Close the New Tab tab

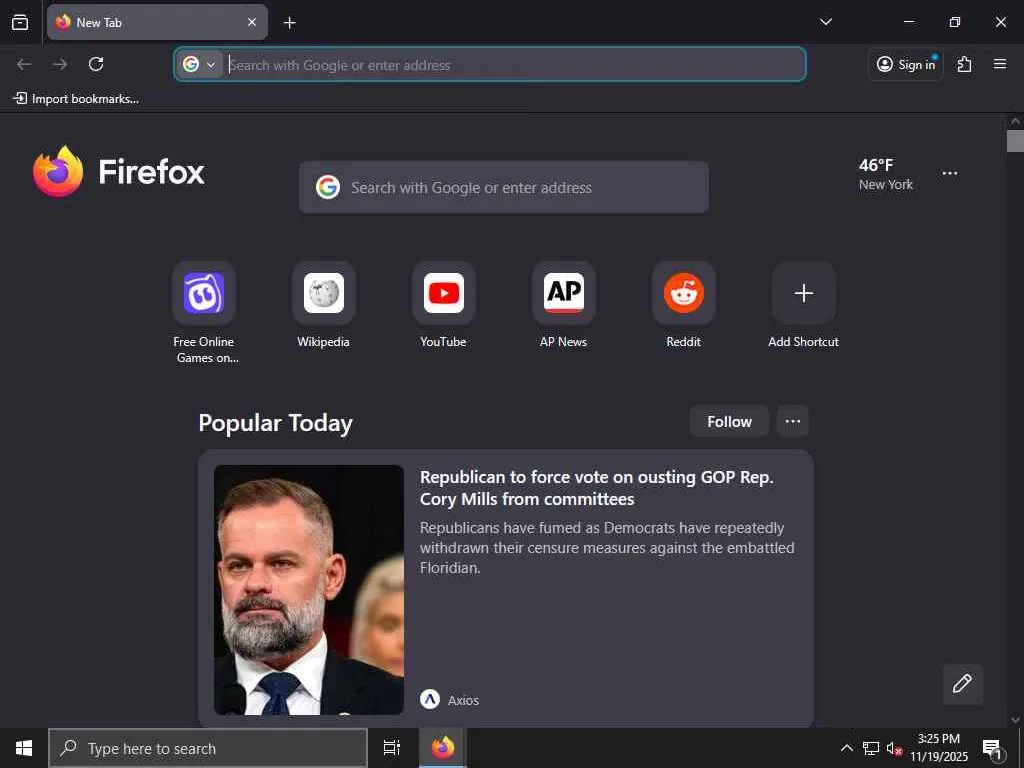click(251, 22)
